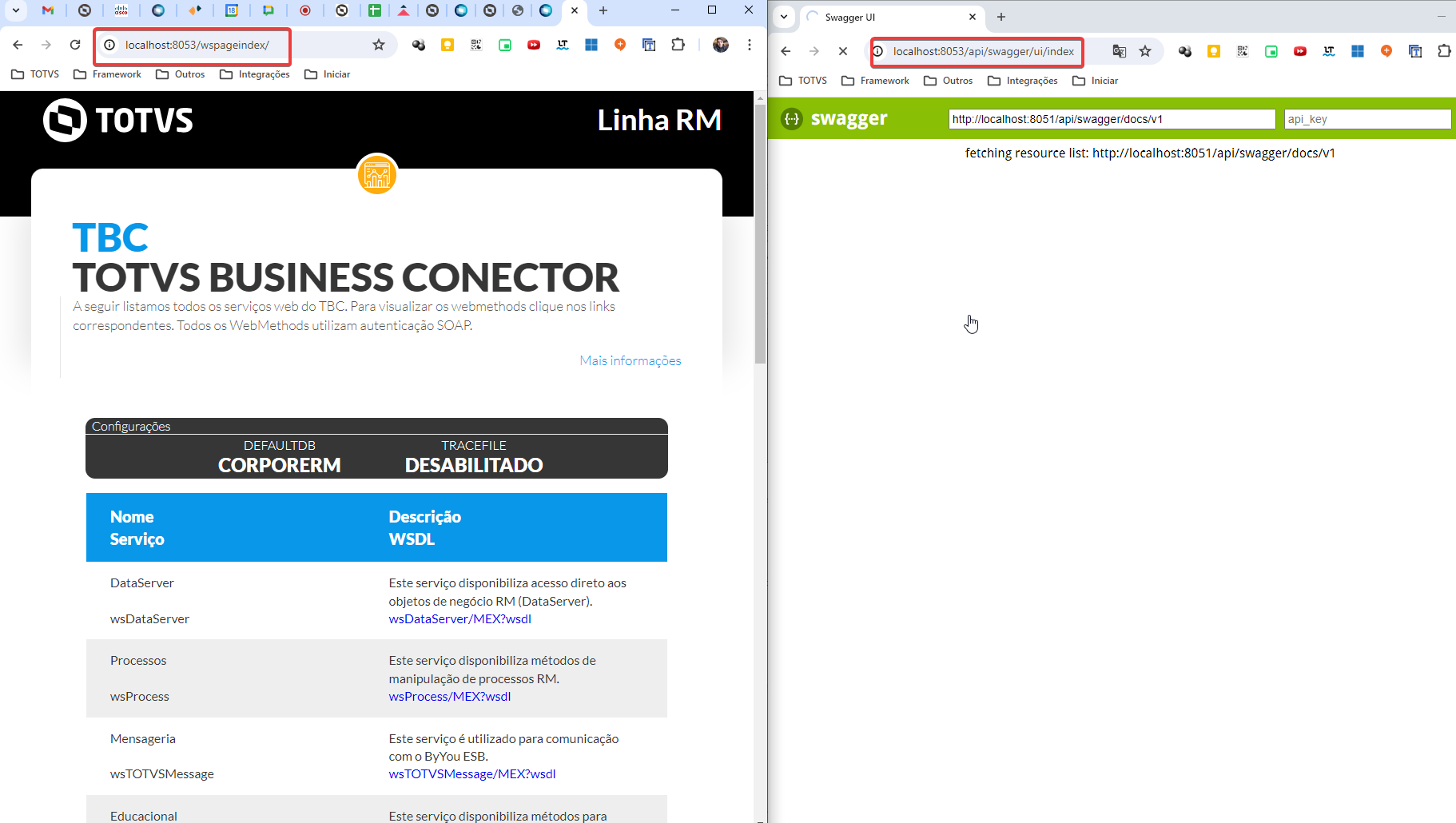Open the Framework bookmark folder in Swagger window
This screenshot has width=1456, height=823.
pyautogui.click(x=876, y=81)
